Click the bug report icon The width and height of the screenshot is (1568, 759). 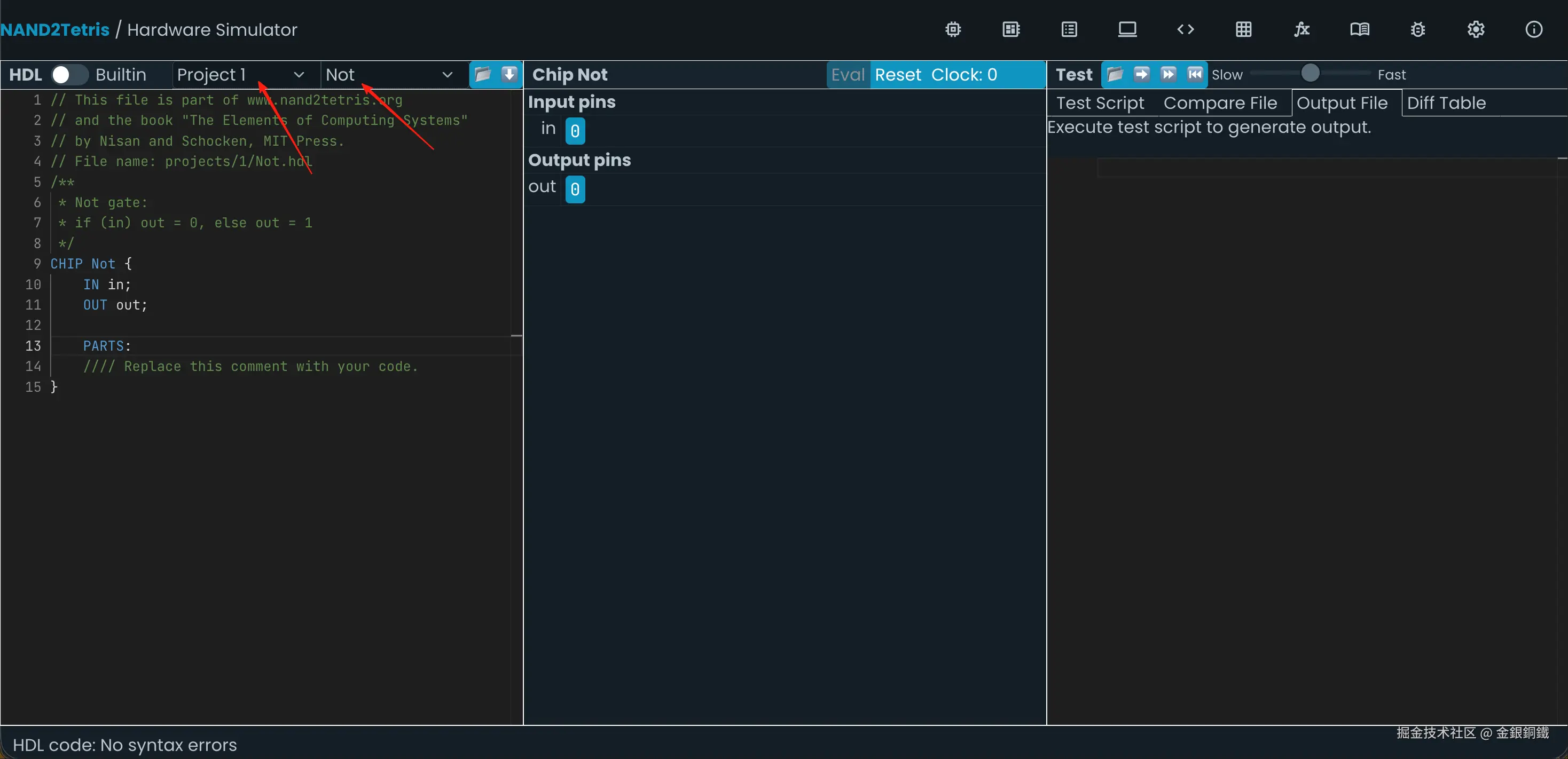(x=1417, y=29)
